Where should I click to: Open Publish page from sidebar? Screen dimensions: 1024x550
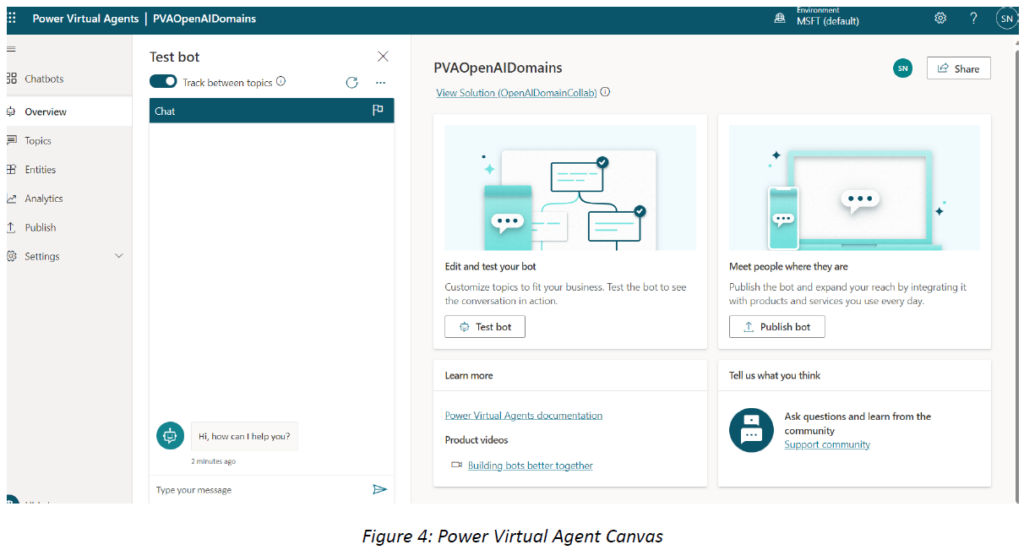40,227
